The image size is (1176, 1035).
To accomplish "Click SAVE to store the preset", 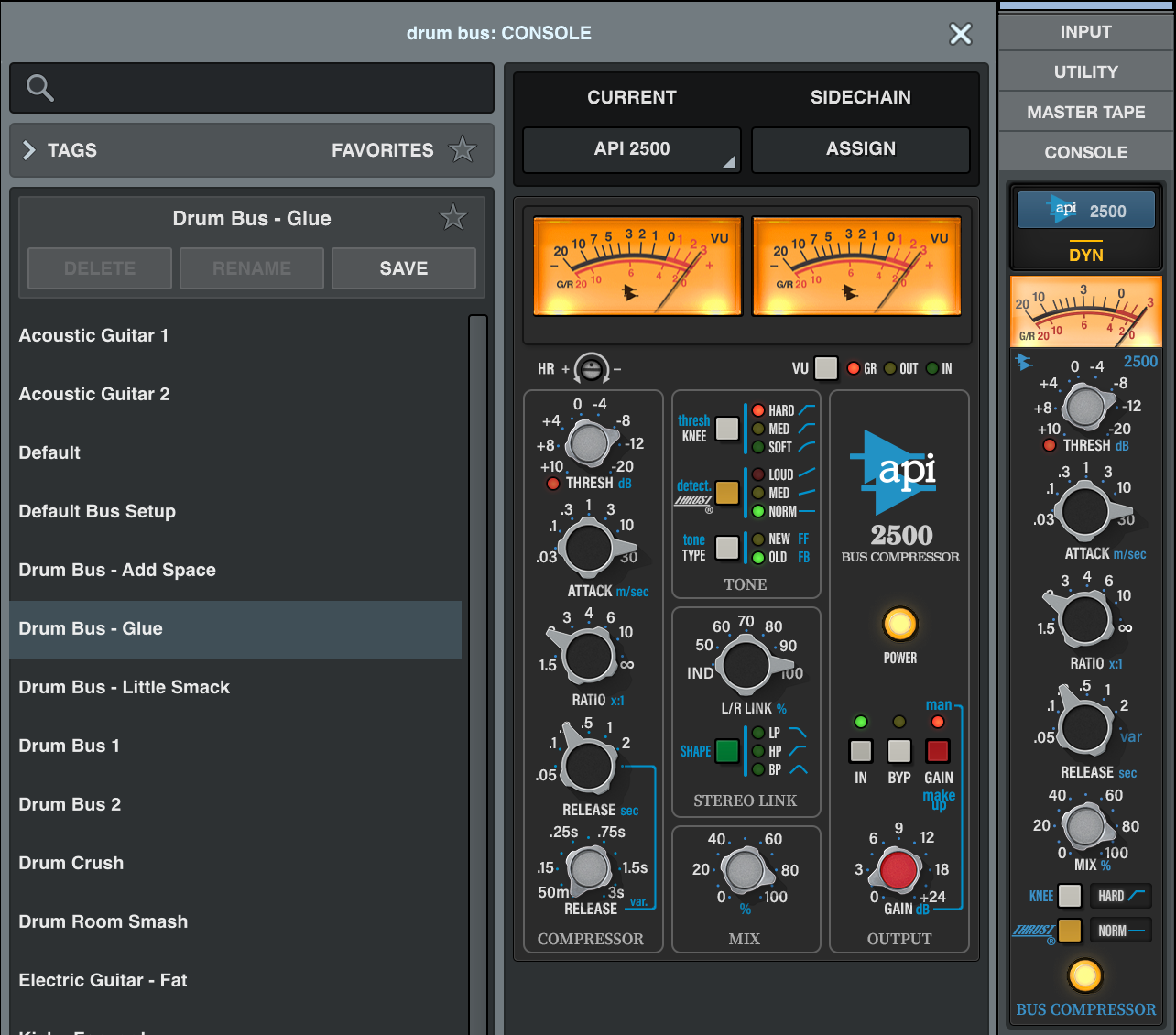I will coord(403,267).
